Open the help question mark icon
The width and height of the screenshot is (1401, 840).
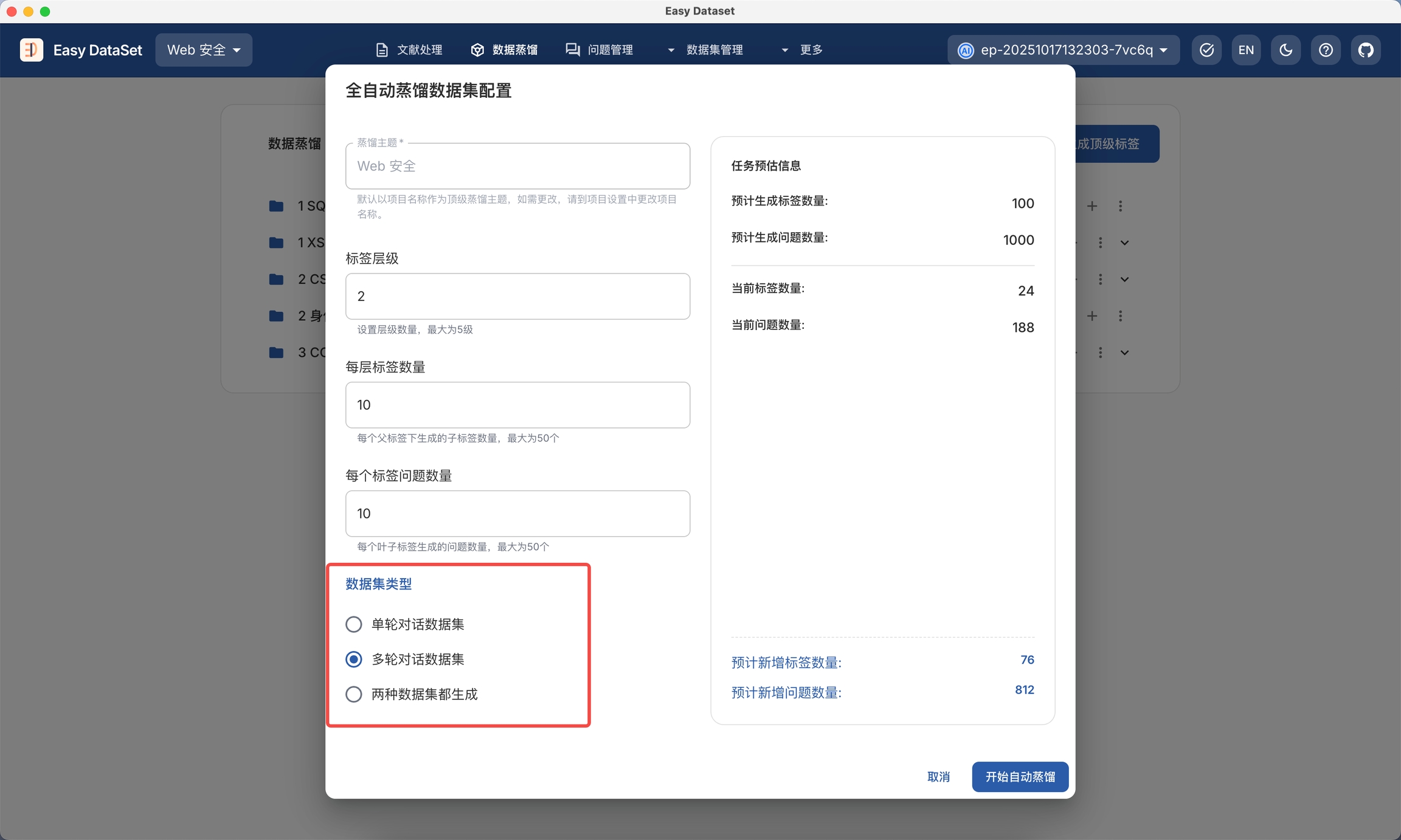(x=1326, y=50)
